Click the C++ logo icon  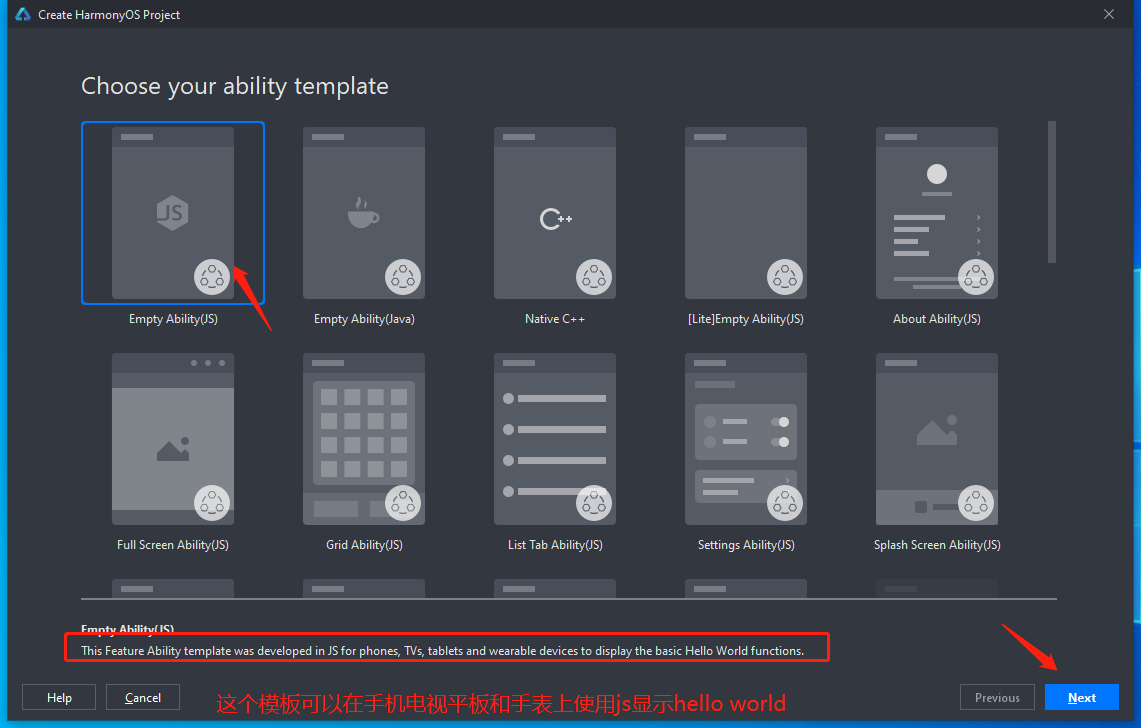coord(556,218)
